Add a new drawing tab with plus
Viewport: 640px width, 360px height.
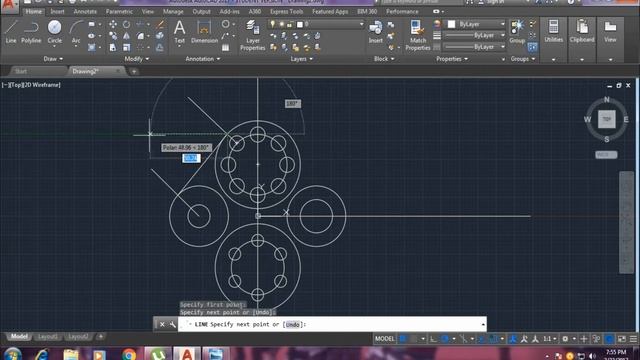coord(134,71)
